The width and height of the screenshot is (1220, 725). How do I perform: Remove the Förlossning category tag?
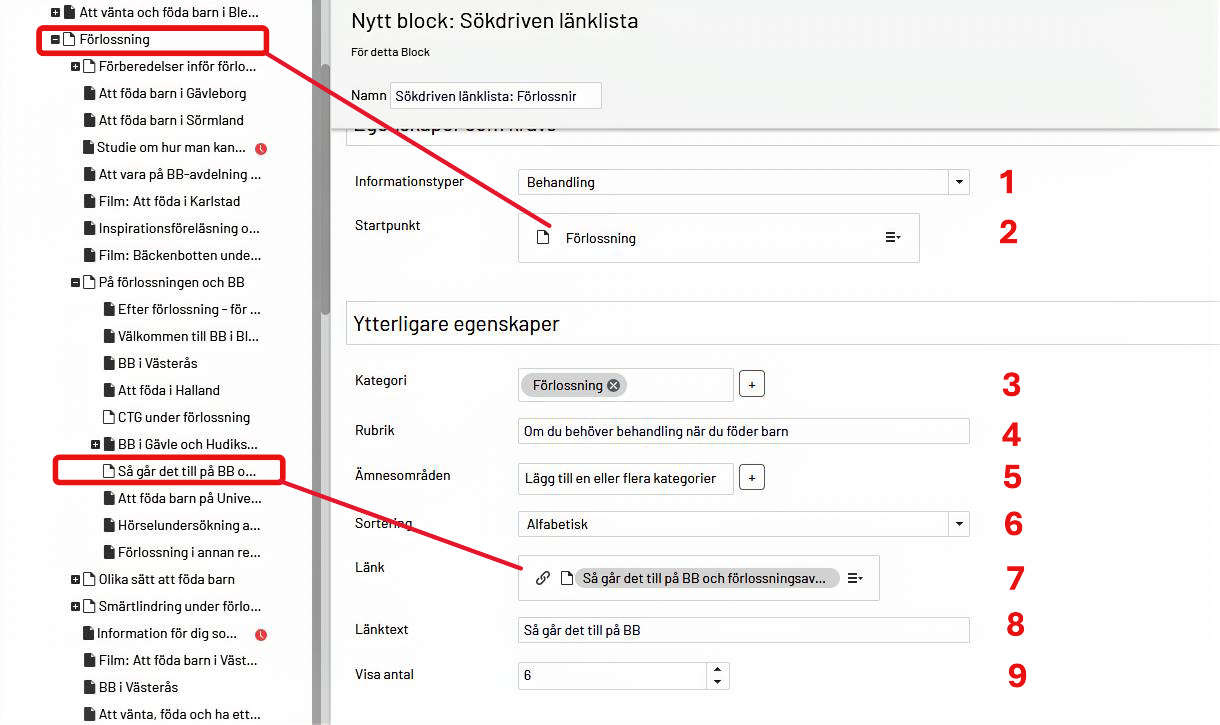click(614, 384)
